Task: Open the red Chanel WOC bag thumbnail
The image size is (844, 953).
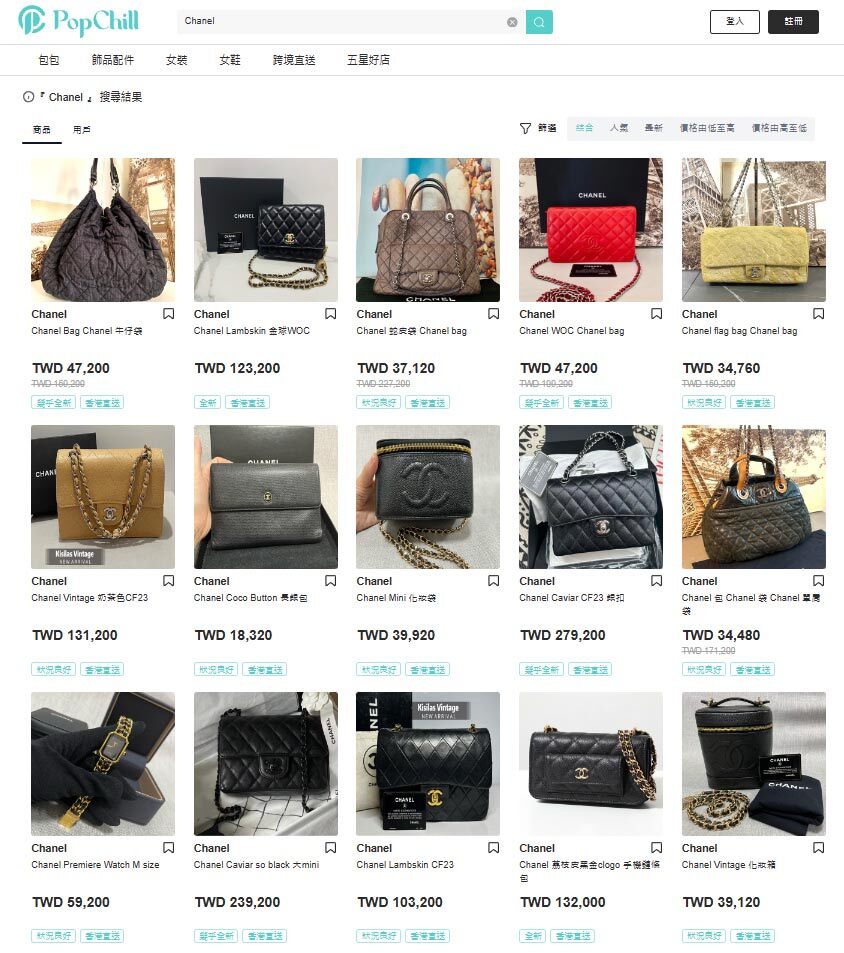Action: pyautogui.click(x=591, y=230)
